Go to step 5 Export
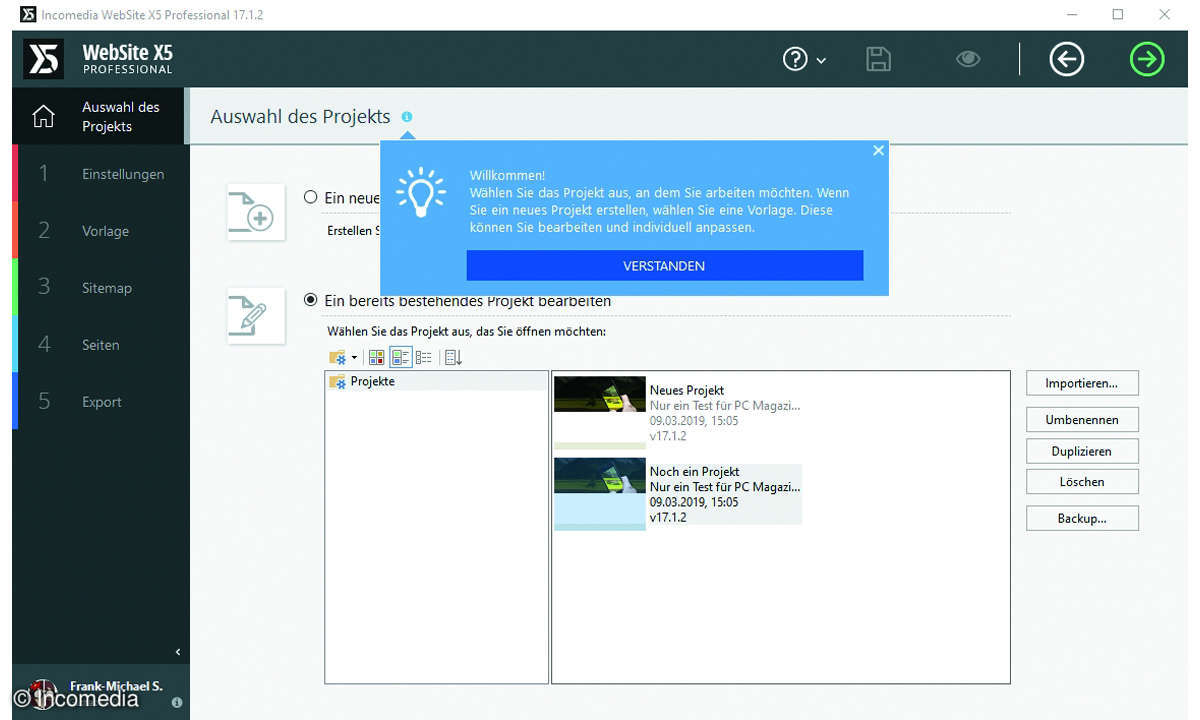 click(100, 402)
